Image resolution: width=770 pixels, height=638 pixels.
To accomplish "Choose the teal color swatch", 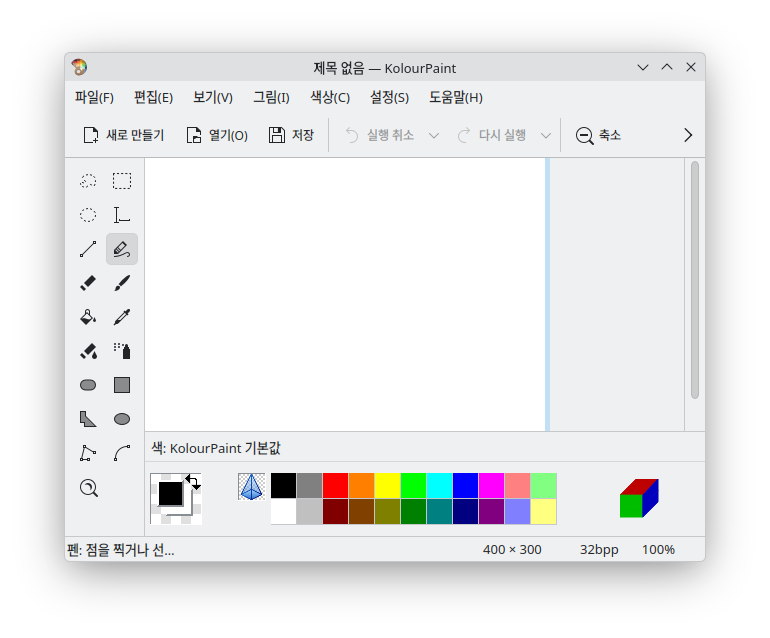I will coord(440,512).
